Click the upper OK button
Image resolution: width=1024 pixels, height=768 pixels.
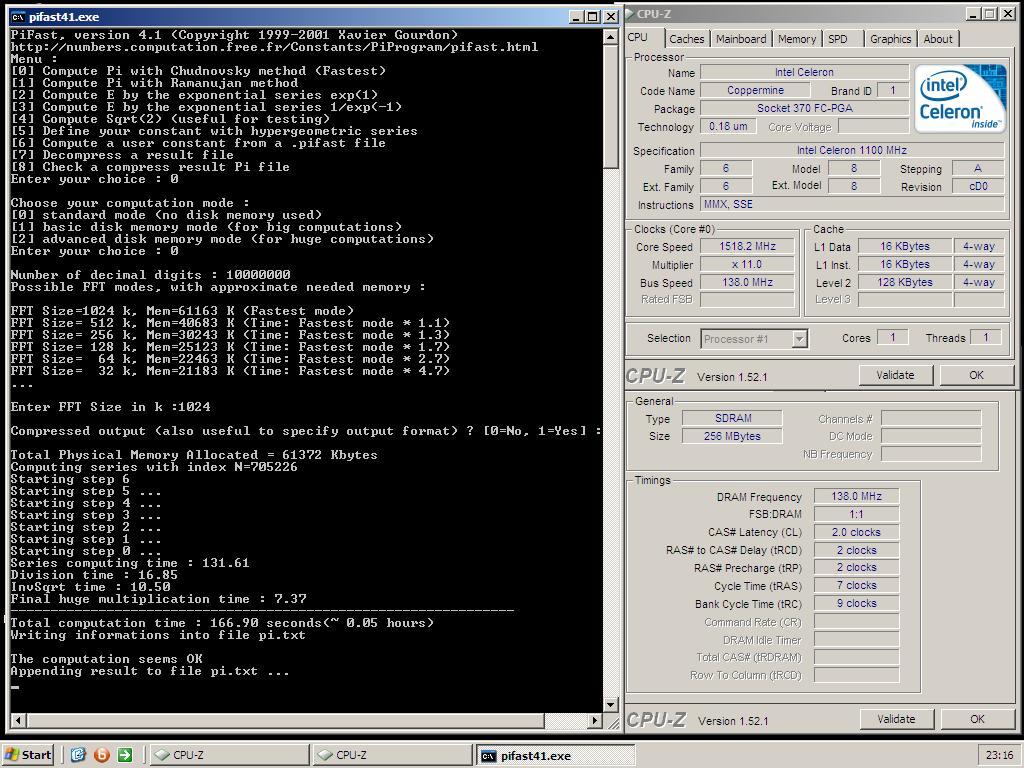976,375
